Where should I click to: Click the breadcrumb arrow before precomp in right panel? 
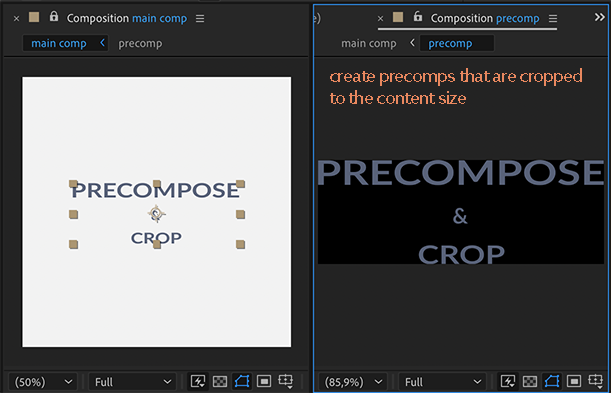point(412,43)
